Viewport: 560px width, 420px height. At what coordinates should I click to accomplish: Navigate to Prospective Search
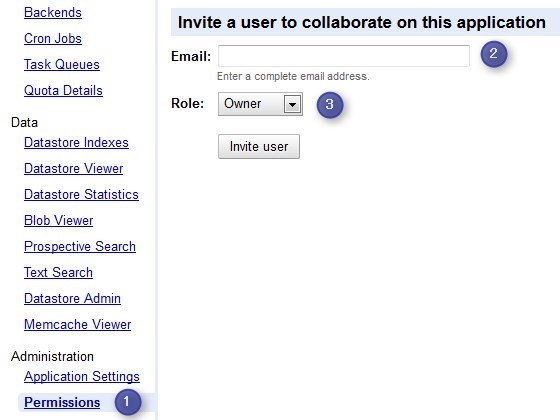[80, 247]
